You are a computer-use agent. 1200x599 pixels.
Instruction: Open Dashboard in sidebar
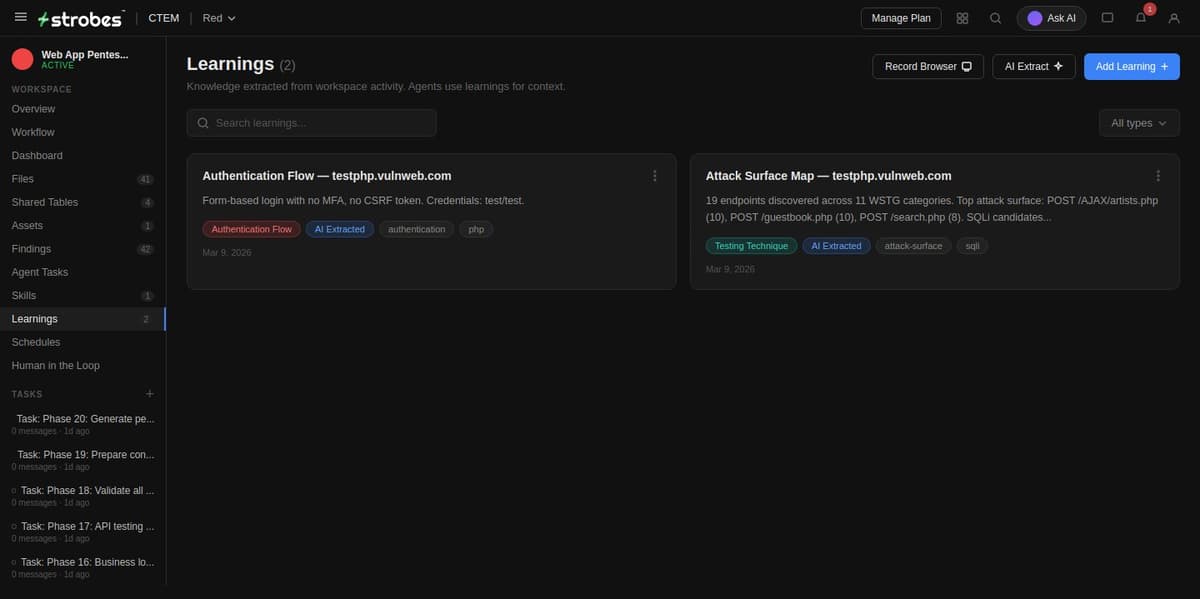(x=83, y=155)
